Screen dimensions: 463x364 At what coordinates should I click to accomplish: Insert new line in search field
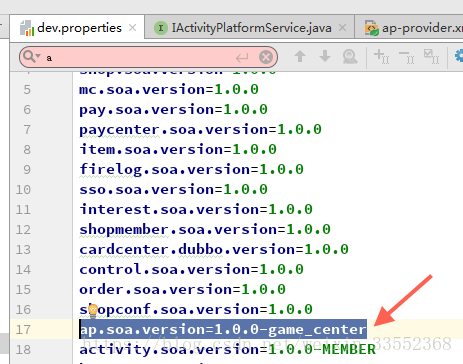point(242,58)
